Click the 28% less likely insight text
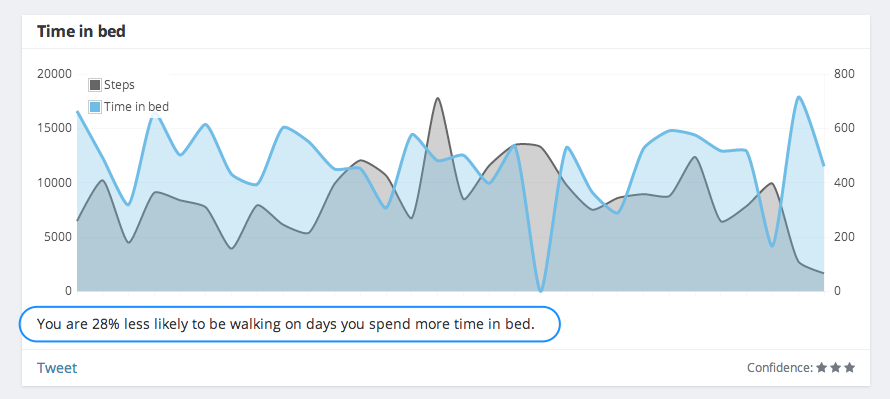The image size is (890, 399). tap(286, 324)
